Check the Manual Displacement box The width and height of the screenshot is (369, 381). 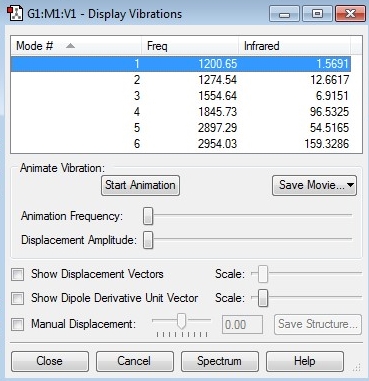pyautogui.click(x=17, y=324)
